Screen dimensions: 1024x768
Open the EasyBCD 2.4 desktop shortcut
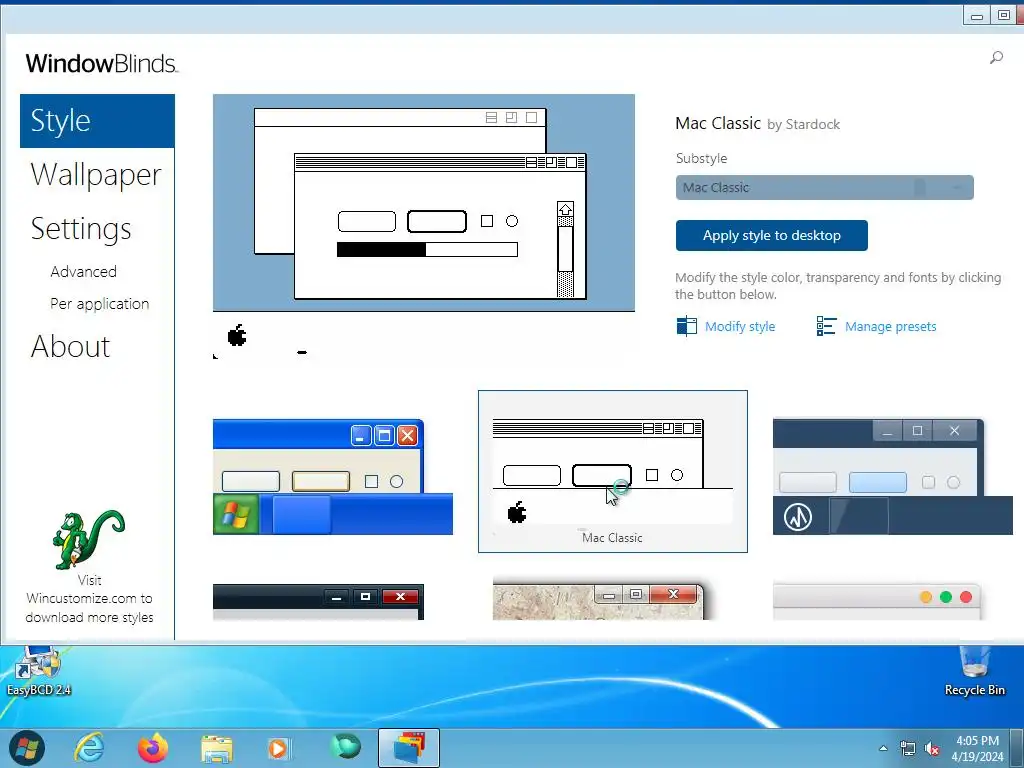point(39,671)
